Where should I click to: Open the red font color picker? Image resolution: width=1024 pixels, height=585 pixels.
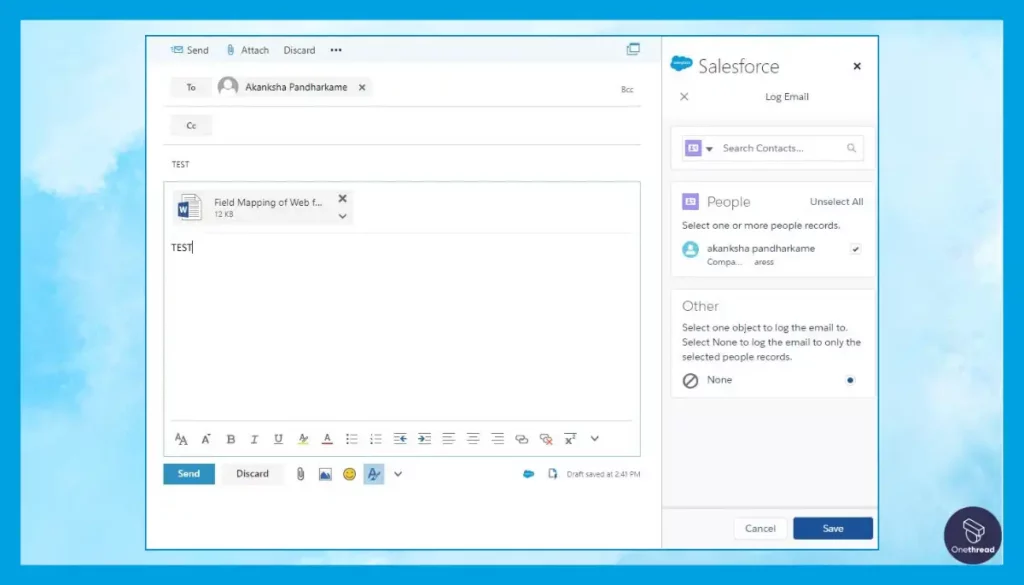click(x=327, y=439)
